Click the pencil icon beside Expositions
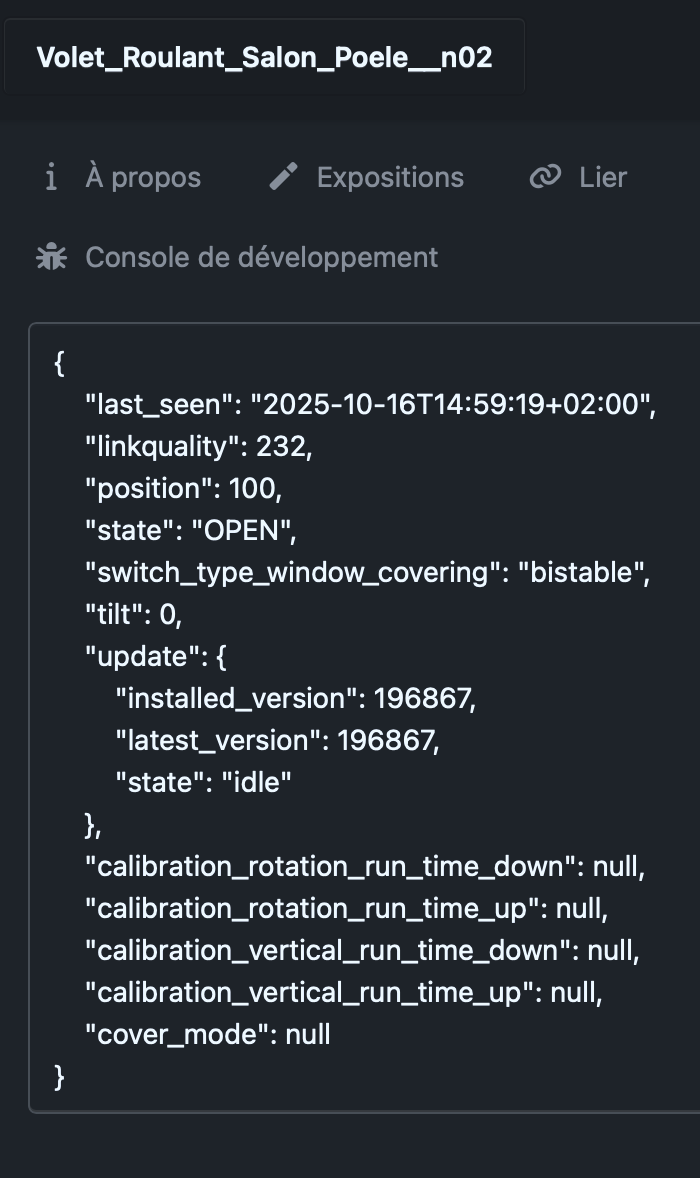This screenshot has width=700, height=1178. [x=284, y=178]
